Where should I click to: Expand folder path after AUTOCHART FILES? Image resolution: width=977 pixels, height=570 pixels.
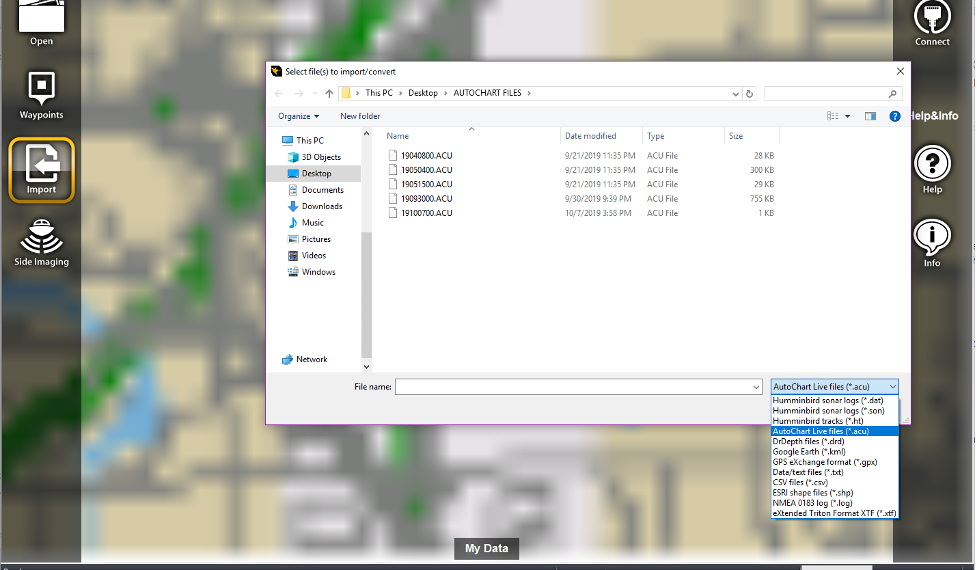[529, 93]
